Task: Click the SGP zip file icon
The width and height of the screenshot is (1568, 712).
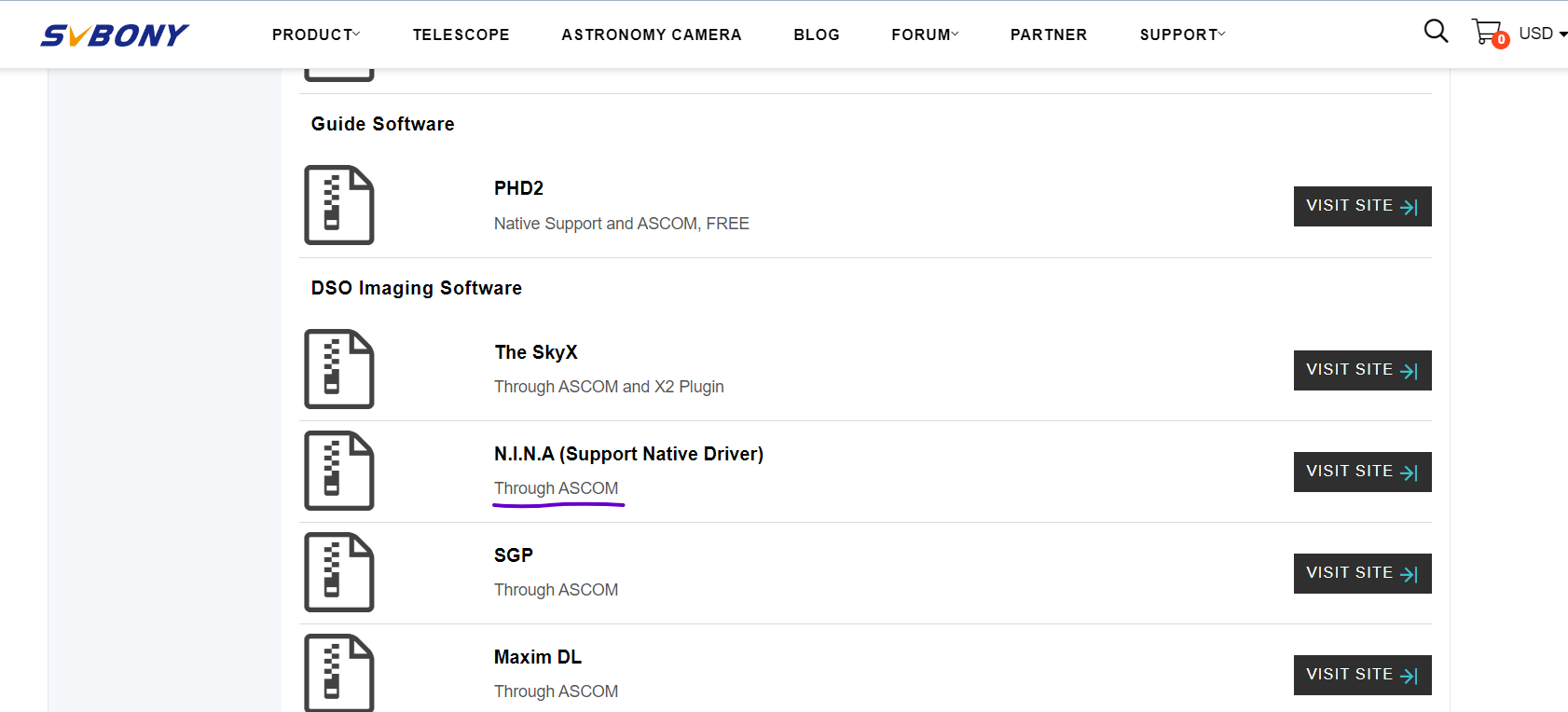Action: click(x=339, y=572)
